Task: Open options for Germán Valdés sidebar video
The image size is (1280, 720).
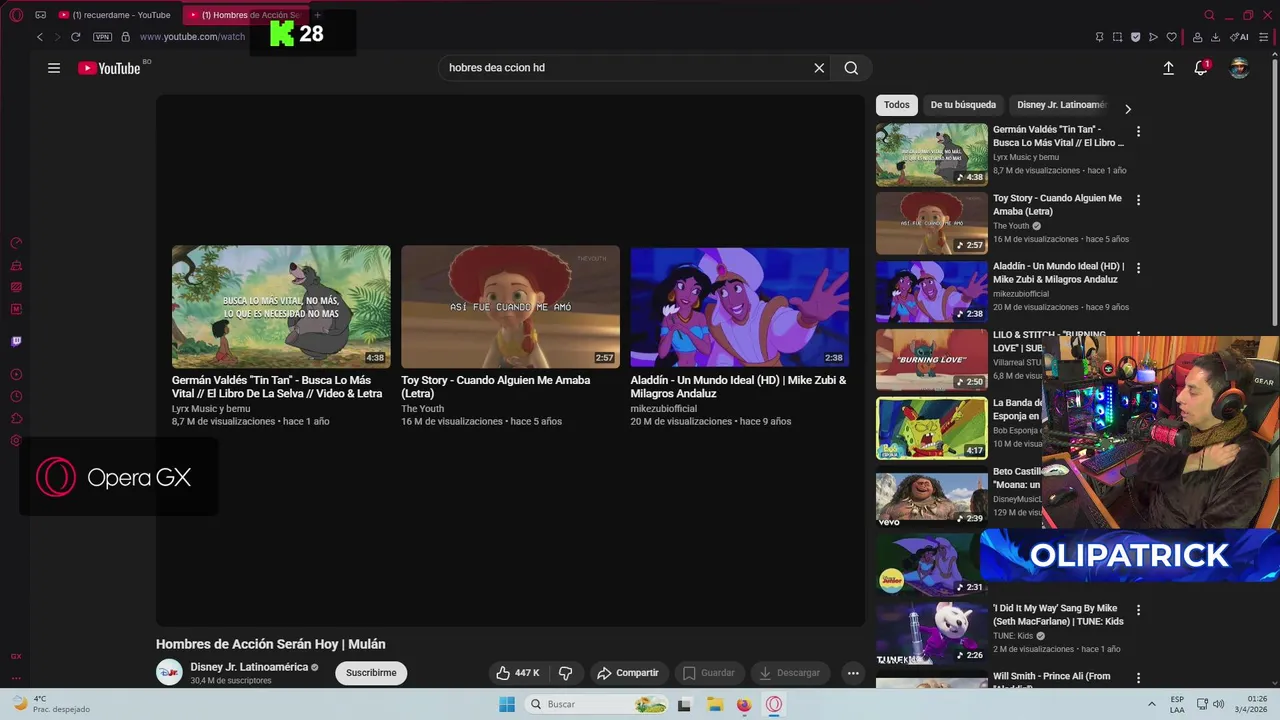Action: (1138, 132)
